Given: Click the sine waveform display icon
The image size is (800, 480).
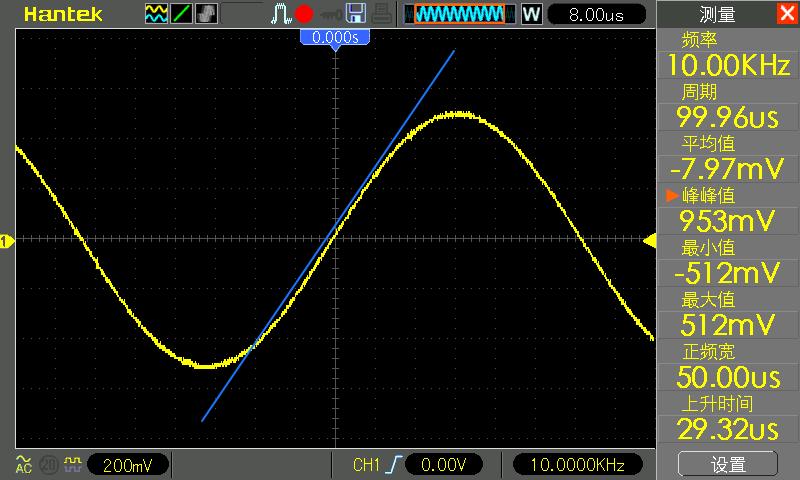Looking at the screenshot, I should (x=156, y=14).
